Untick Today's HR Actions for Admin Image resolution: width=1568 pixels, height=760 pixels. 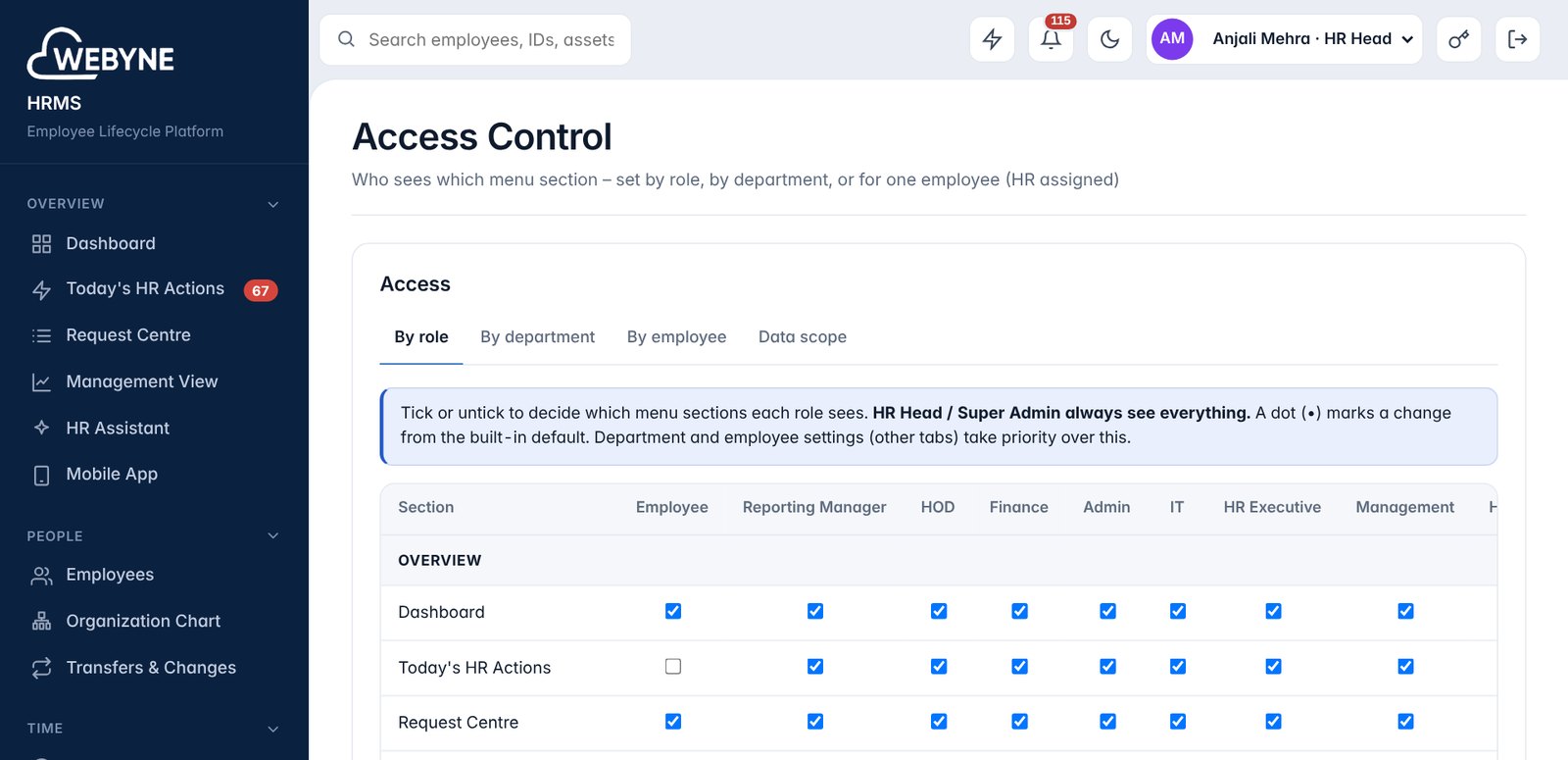pos(1108,667)
